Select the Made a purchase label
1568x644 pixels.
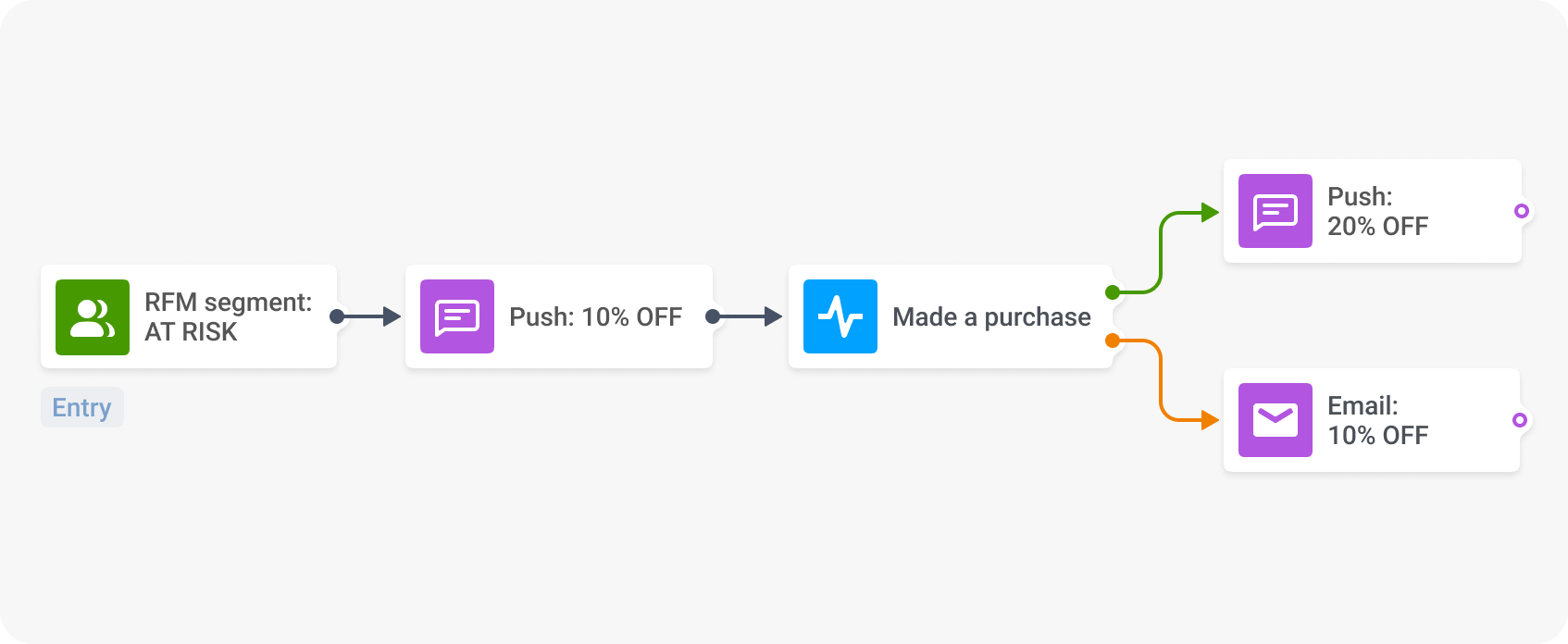tap(991, 317)
